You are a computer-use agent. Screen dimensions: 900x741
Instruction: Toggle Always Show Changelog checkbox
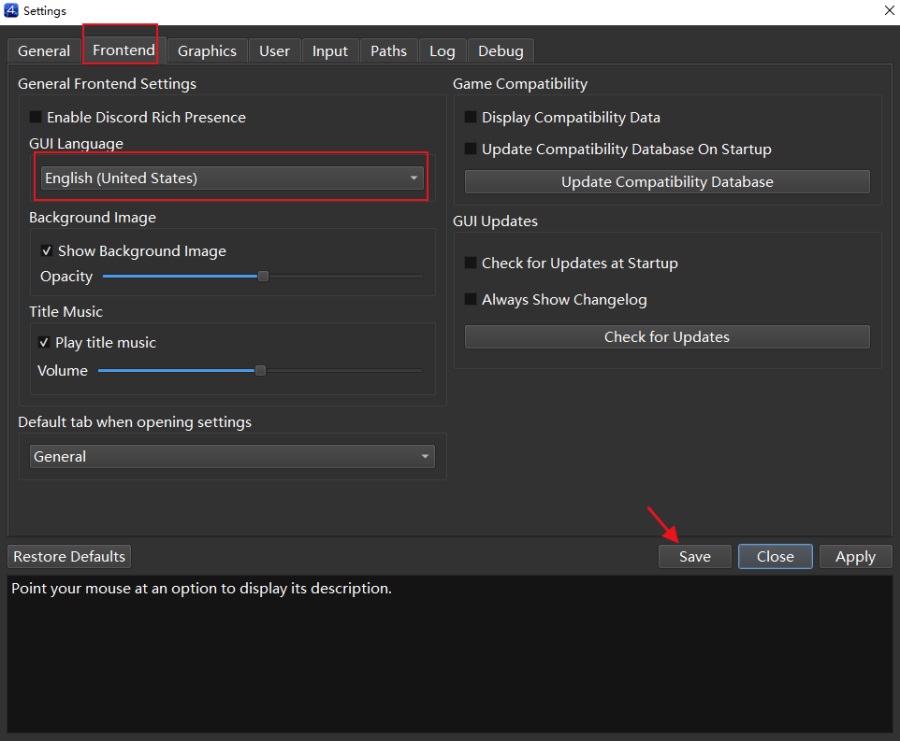(x=470, y=300)
